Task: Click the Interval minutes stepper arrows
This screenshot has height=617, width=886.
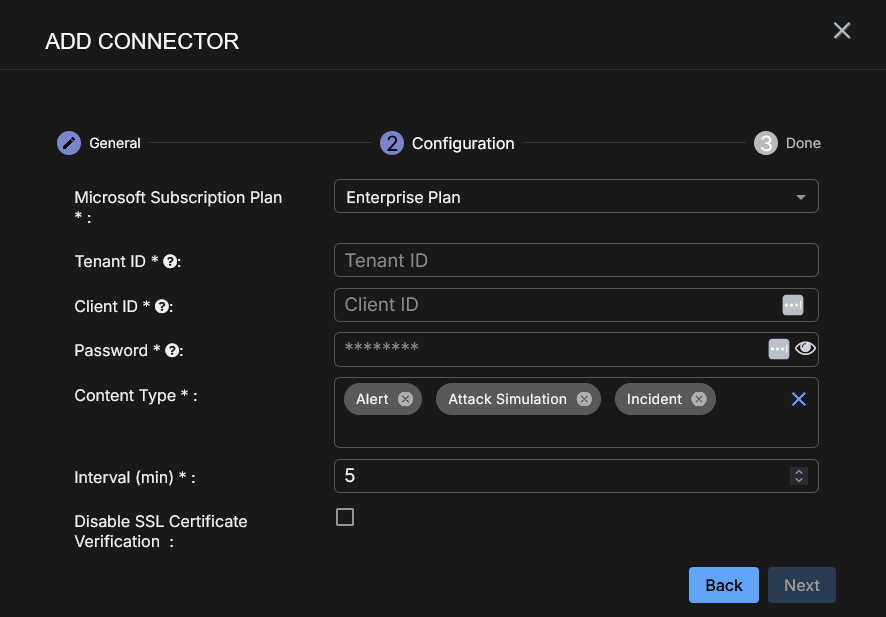Action: click(x=798, y=476)
